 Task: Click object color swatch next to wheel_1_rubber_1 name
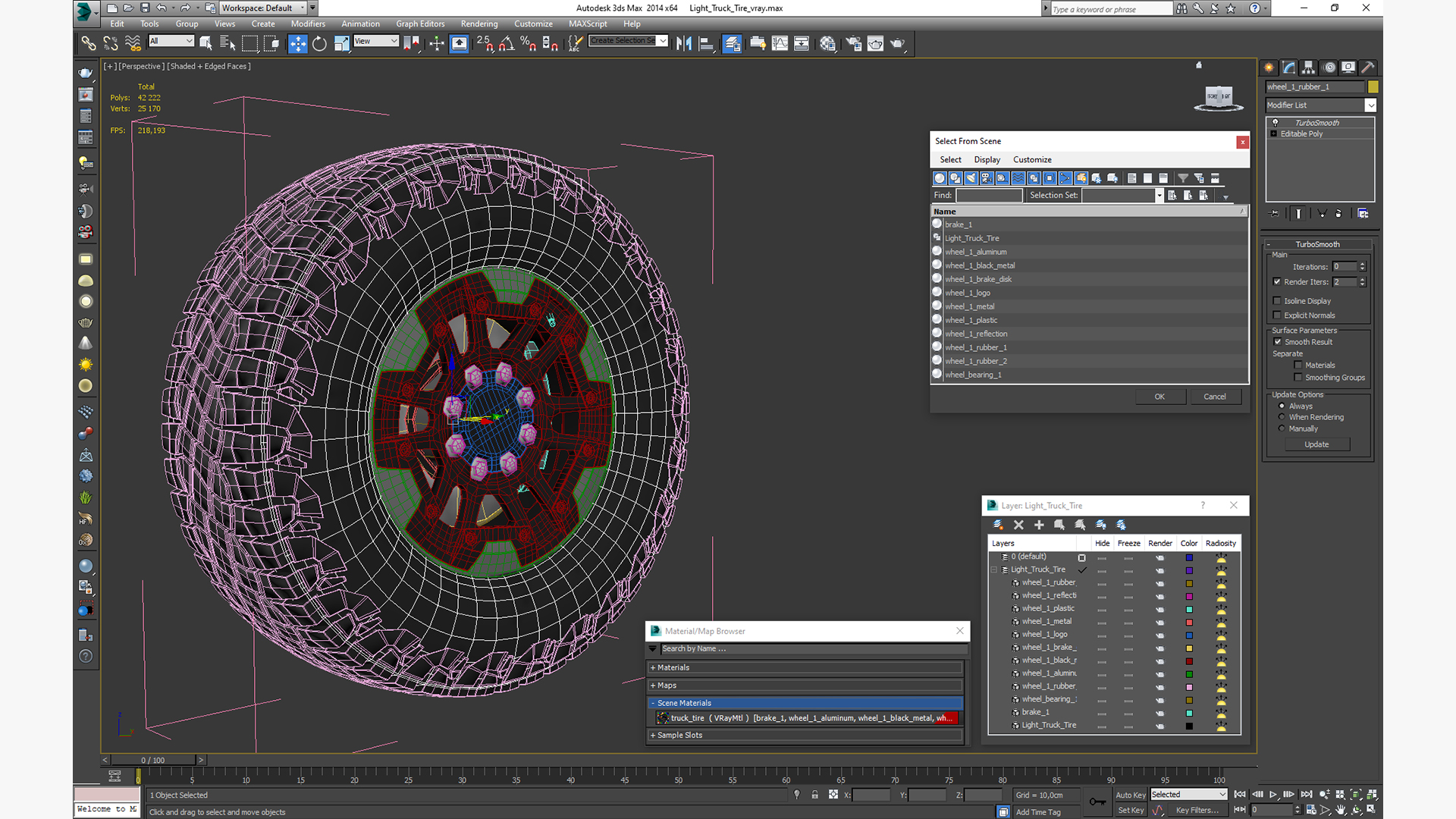[1373, 87]
